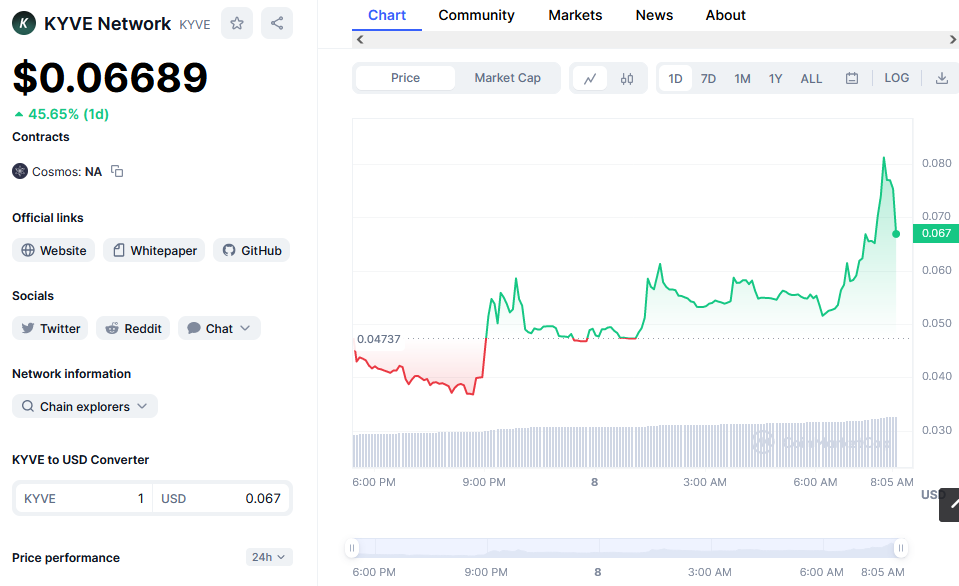Screen dimensions: 959x586
Task: Set chart range to 7D
Action: tap(708, 78)
